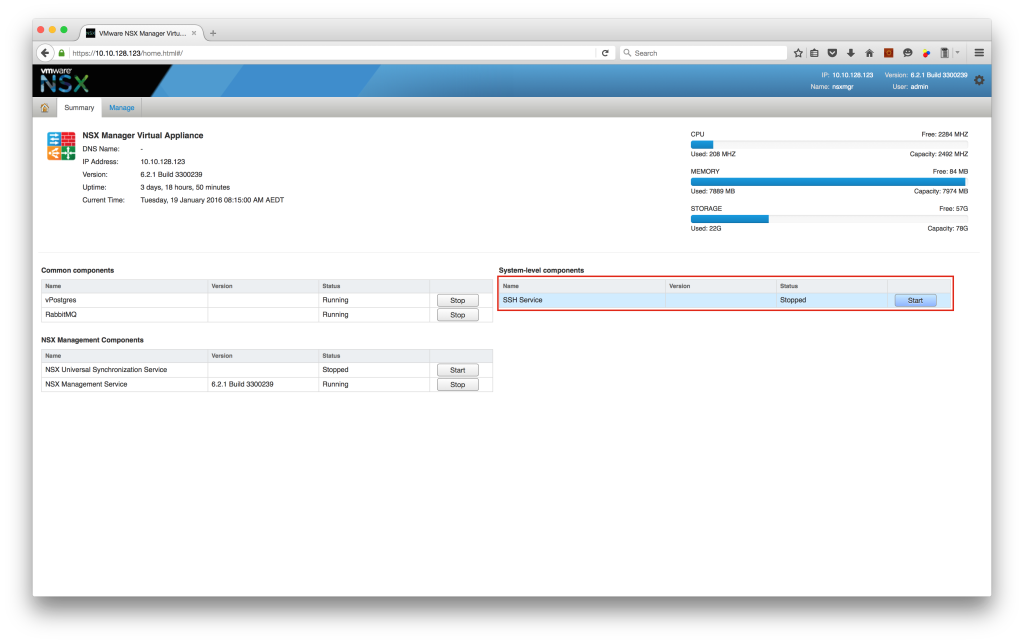Viewport: 1024px width, 643px height.
Task: Start NSX Universal Synchronization Service
Action: point(457,370)
